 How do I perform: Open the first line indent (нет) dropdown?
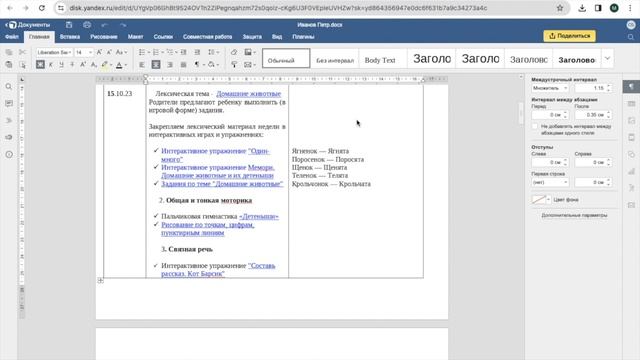pos(550,182)
